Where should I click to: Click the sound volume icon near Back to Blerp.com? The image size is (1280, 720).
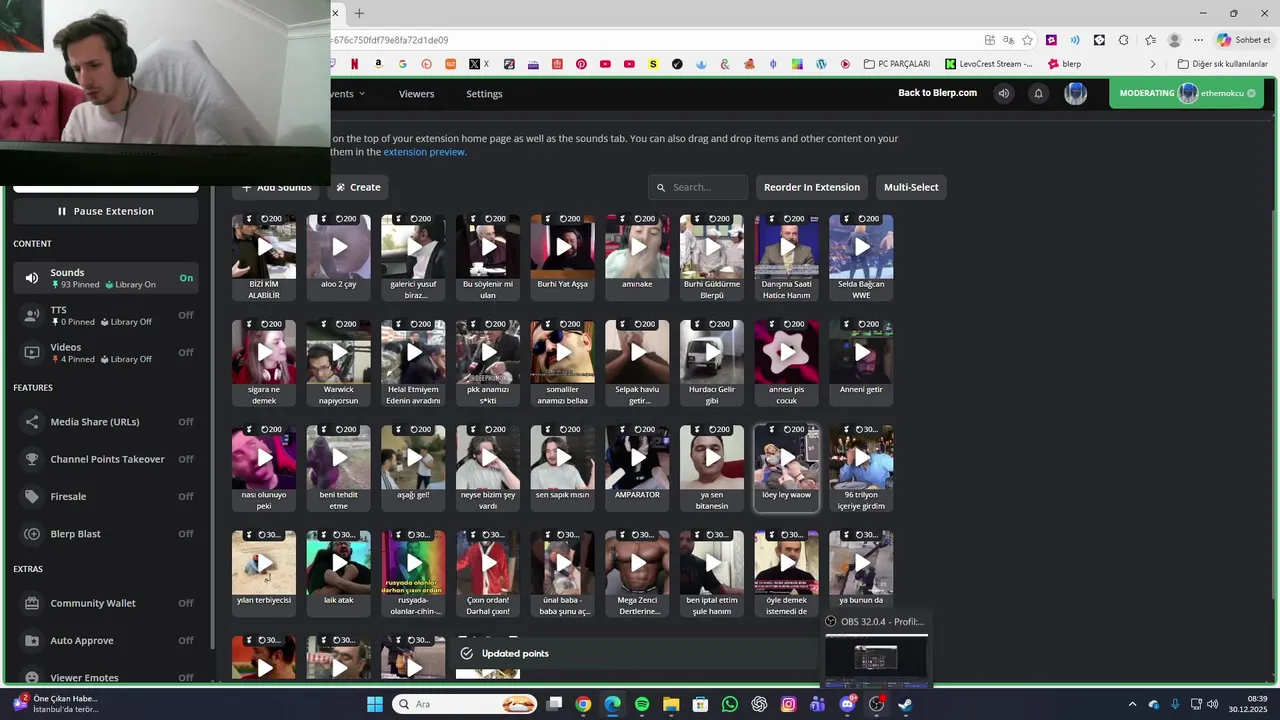click(x=1003, y=93)
